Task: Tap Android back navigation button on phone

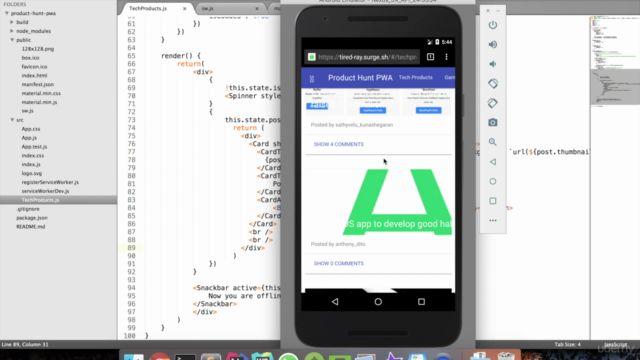Action: [335, 302]
